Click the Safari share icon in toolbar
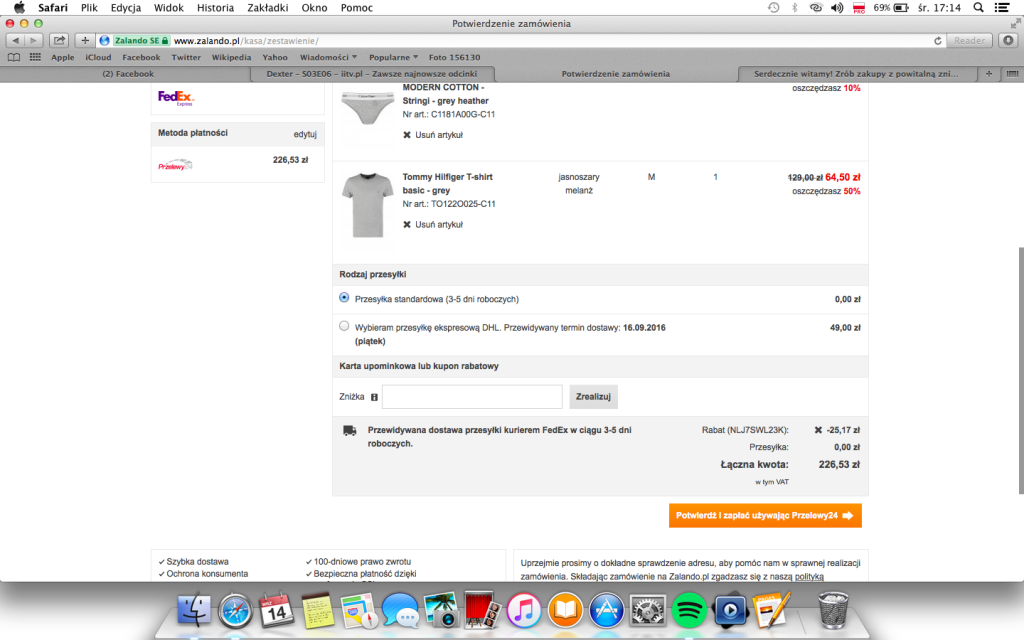1024x640 pixels. 60,41
